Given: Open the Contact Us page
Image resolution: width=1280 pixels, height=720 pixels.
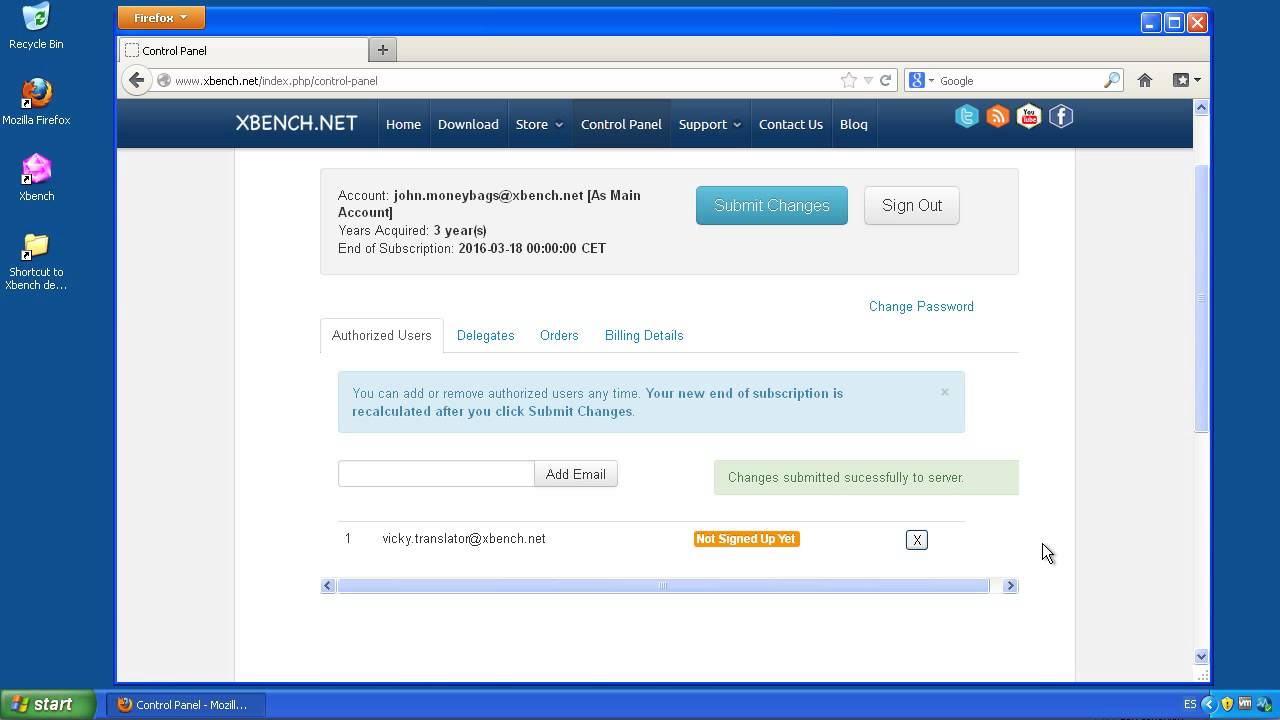Looking at the screenshot, I should pyautogui.click(x=790, y=124).
